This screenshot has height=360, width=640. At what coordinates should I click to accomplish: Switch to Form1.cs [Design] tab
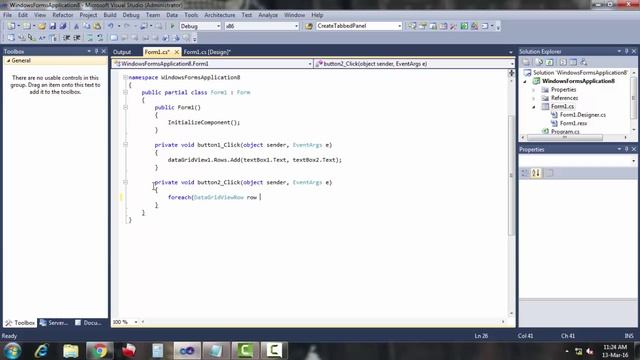[207, 52]
